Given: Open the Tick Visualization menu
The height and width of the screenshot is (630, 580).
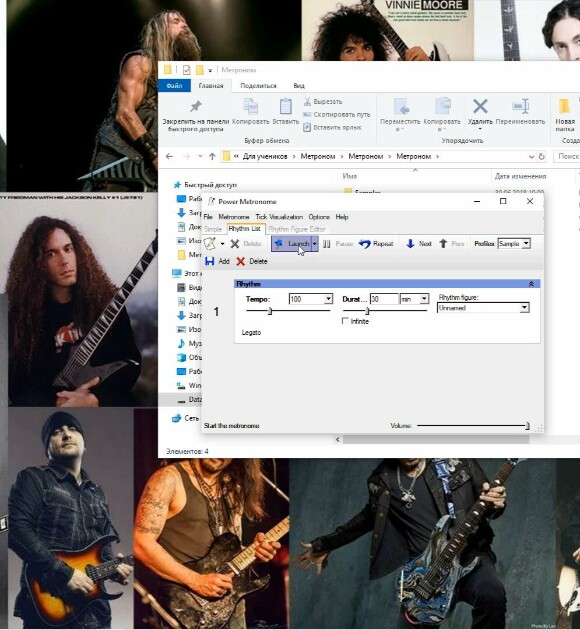Looking at the screenshot, I should tap(279, 217).
